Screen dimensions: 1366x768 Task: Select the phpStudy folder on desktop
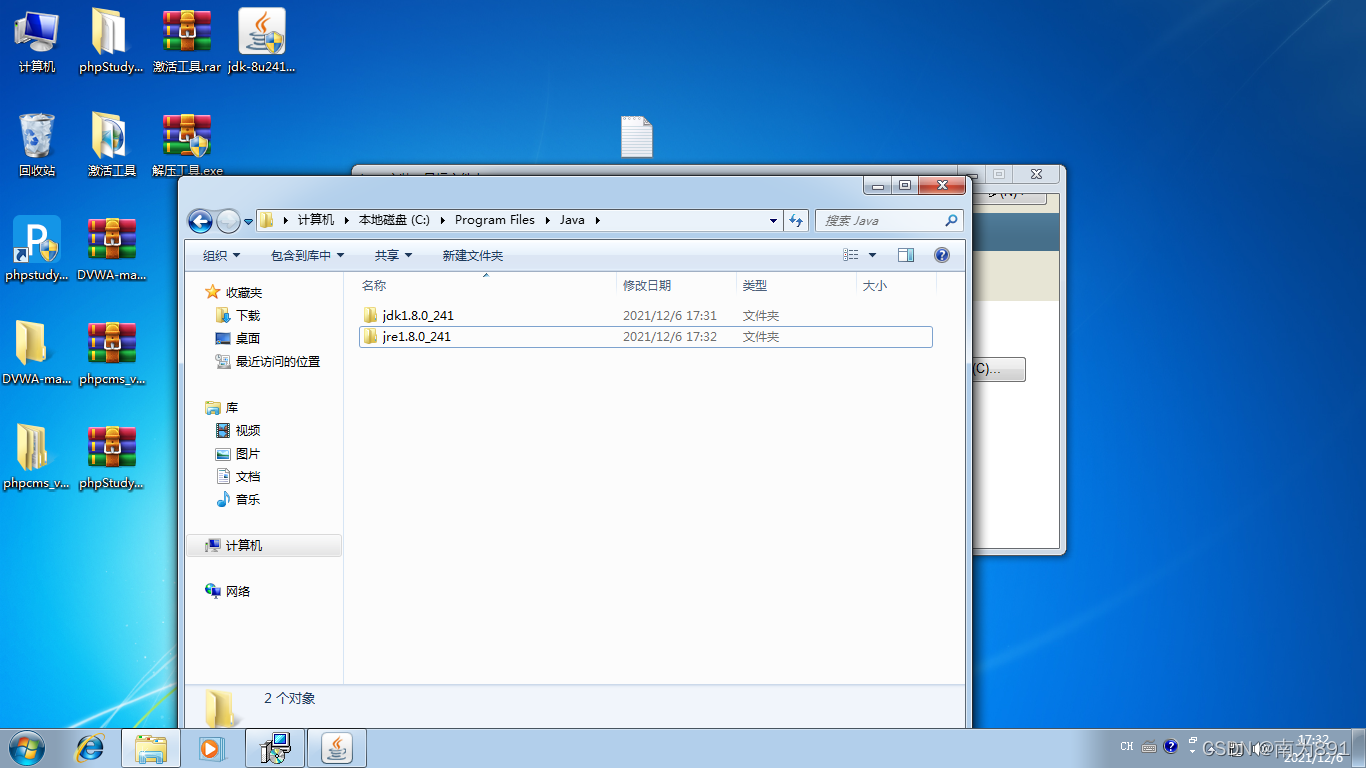click(110, 41)
